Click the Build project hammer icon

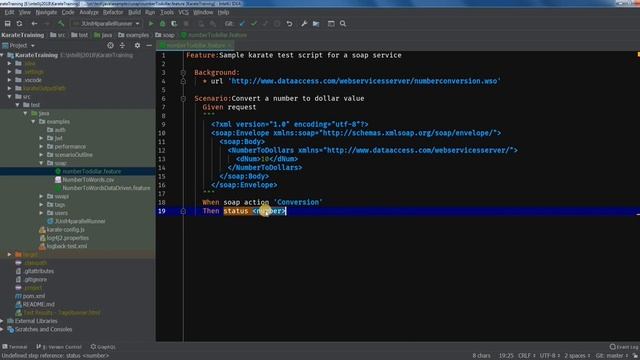point(61,24)
